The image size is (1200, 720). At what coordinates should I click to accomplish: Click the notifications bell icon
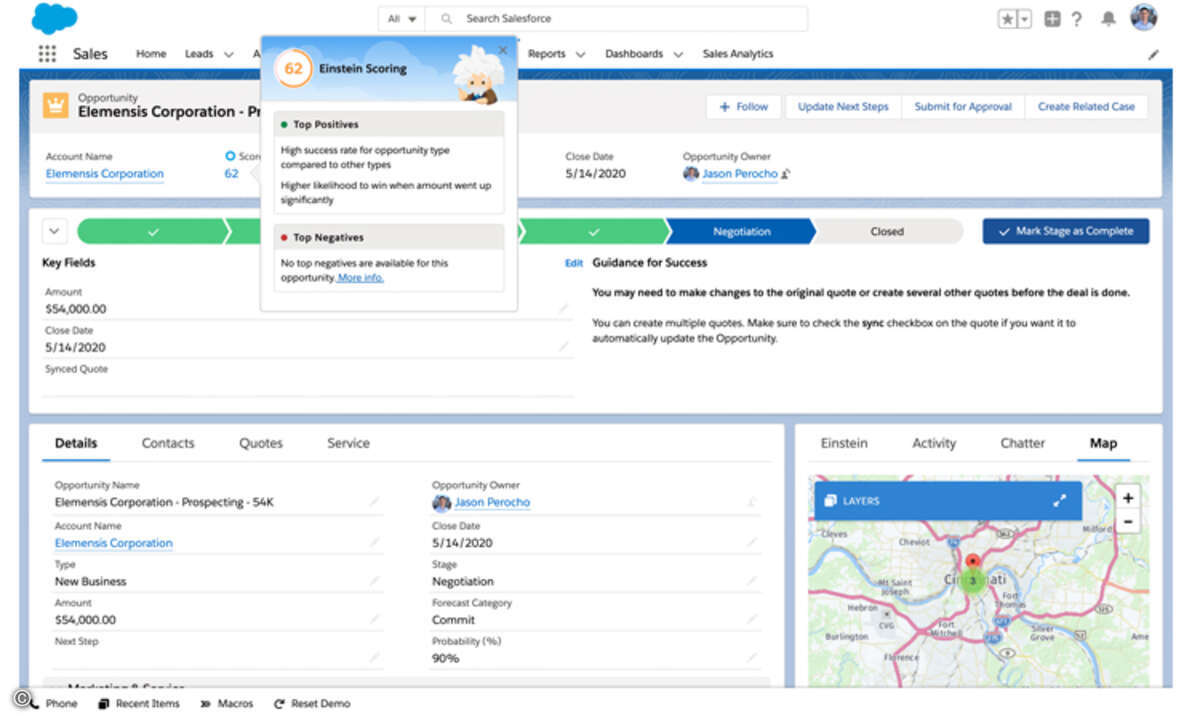[1108, 19]
